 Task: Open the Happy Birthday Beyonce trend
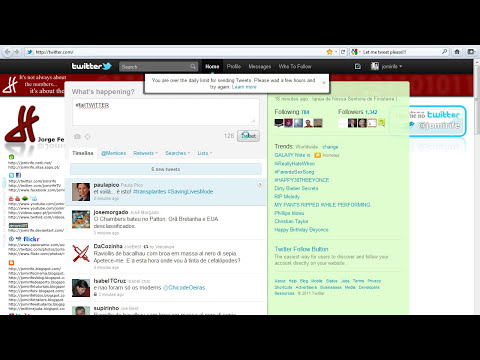pos(301,229)
